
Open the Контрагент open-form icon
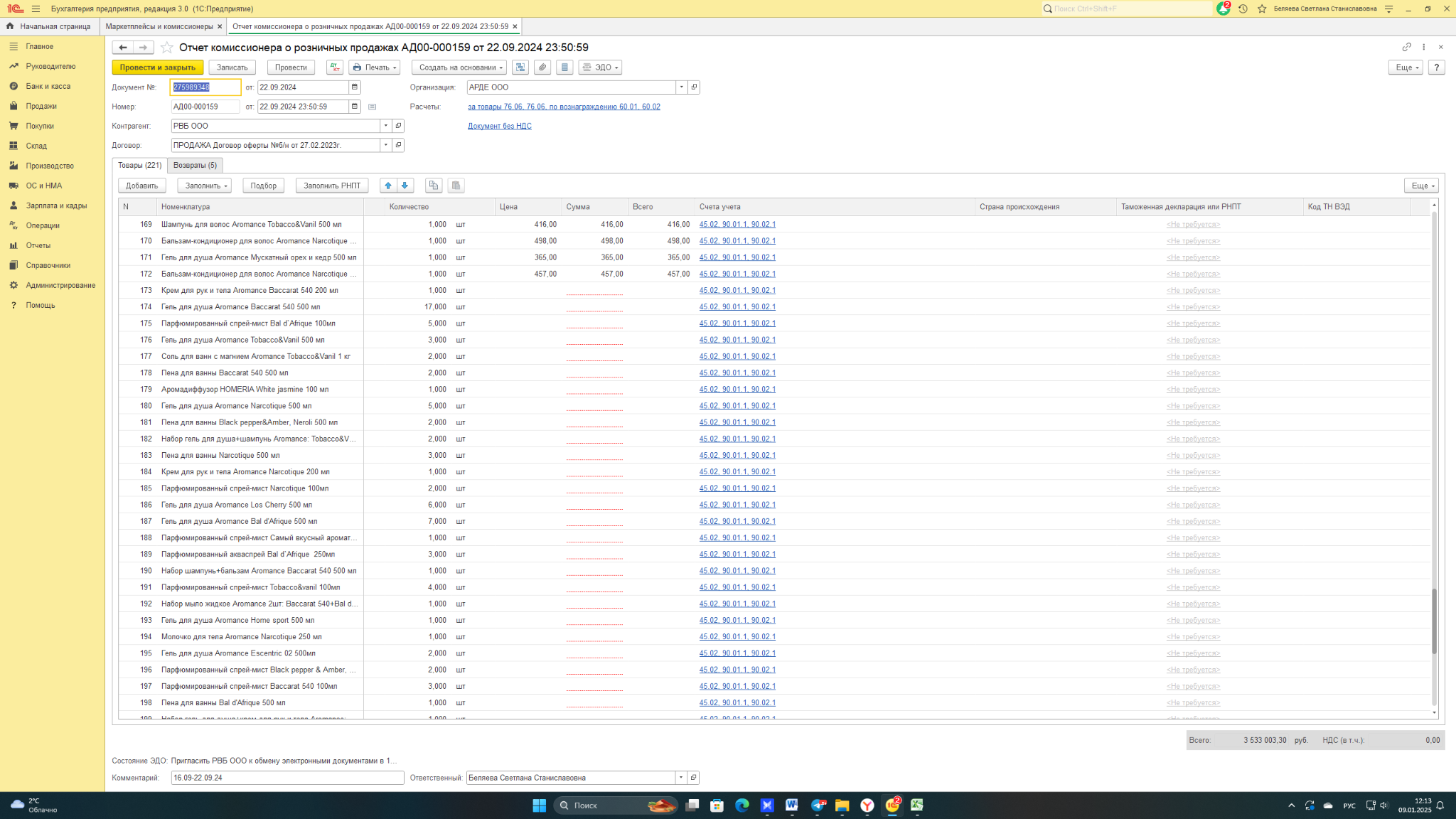tap(399, 126)
